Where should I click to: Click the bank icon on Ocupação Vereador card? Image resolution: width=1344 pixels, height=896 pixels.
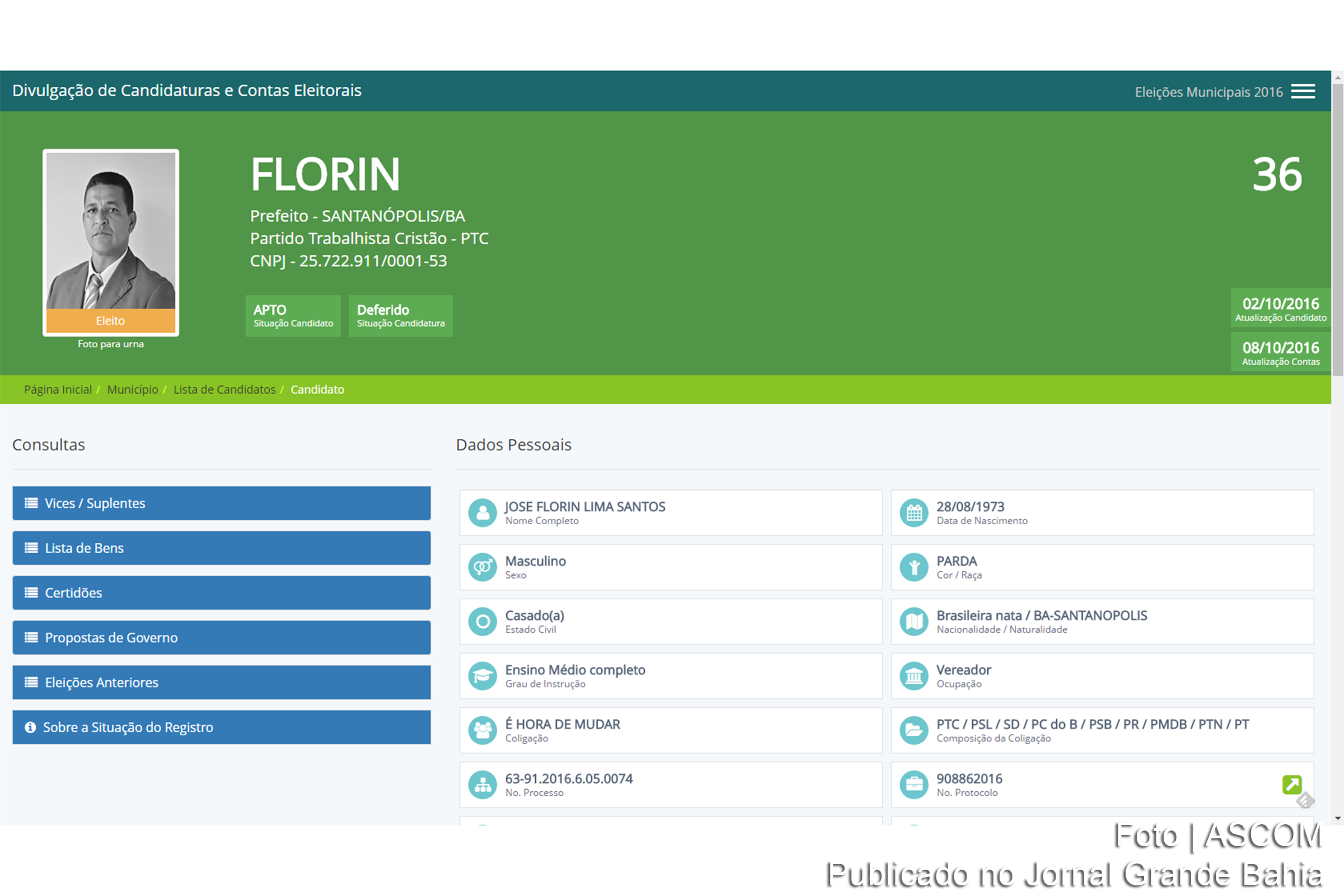point(914,675)
